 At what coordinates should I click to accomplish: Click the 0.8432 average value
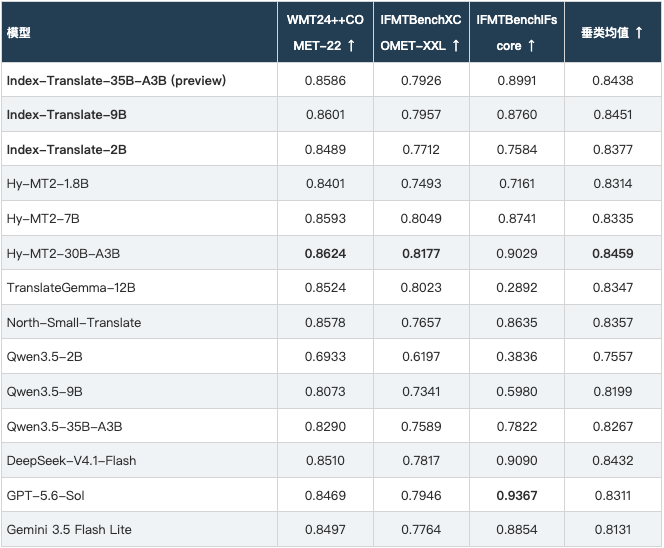pyautogui.click(x=613, y=460)
